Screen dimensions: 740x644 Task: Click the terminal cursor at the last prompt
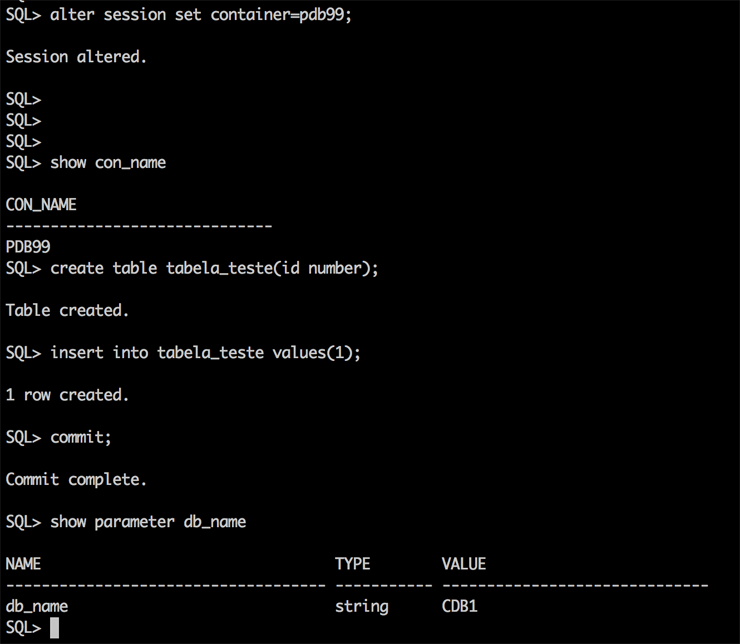coord(55,627)
